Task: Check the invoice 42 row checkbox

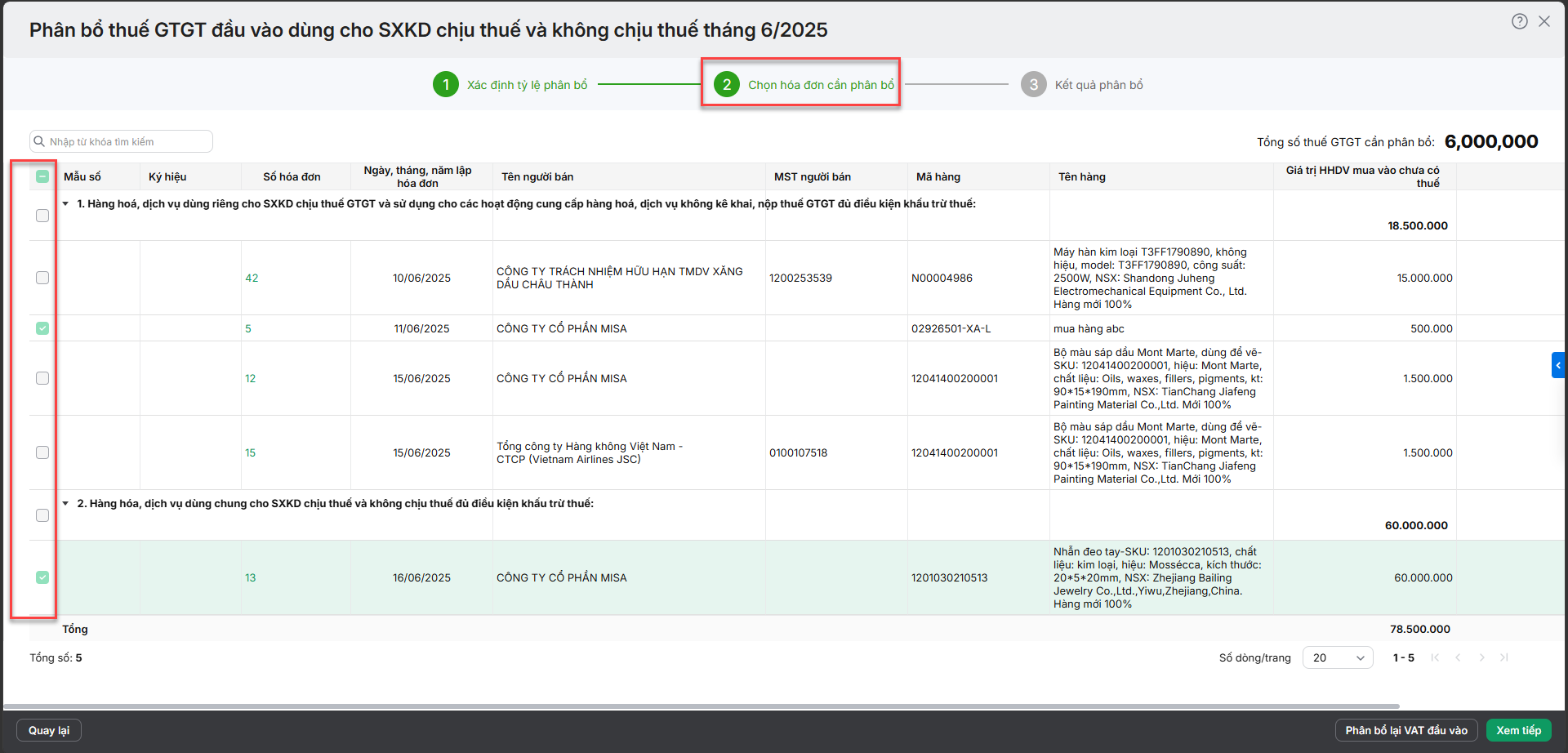Action: (42, 278)
